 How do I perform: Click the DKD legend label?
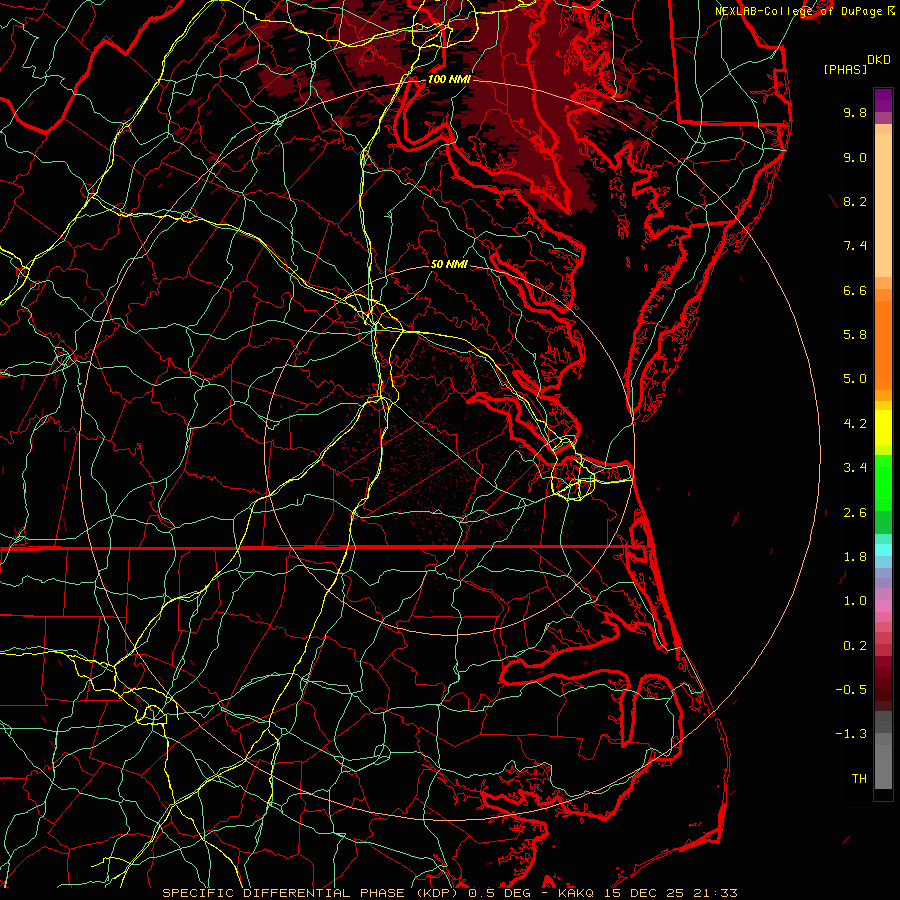point(879,60)
